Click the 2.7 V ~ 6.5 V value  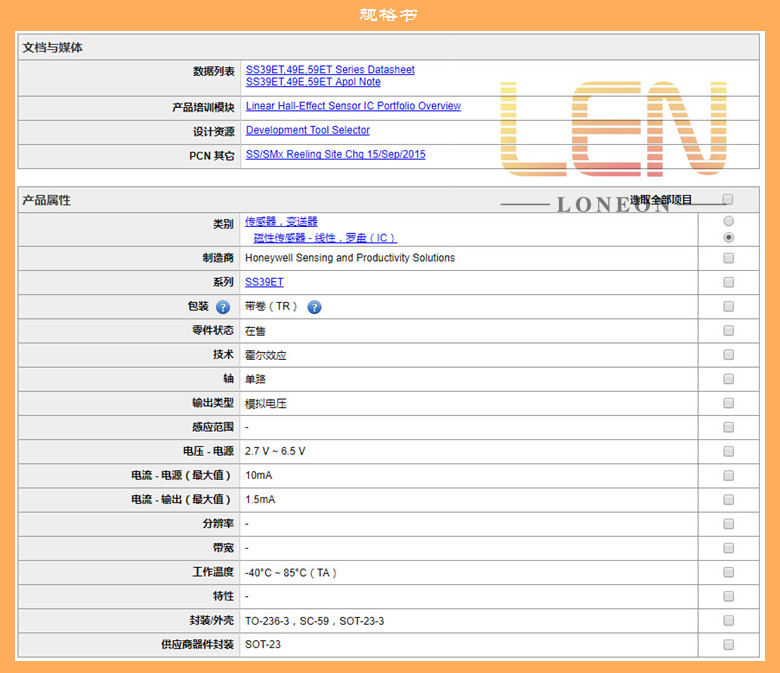point(275,451)
